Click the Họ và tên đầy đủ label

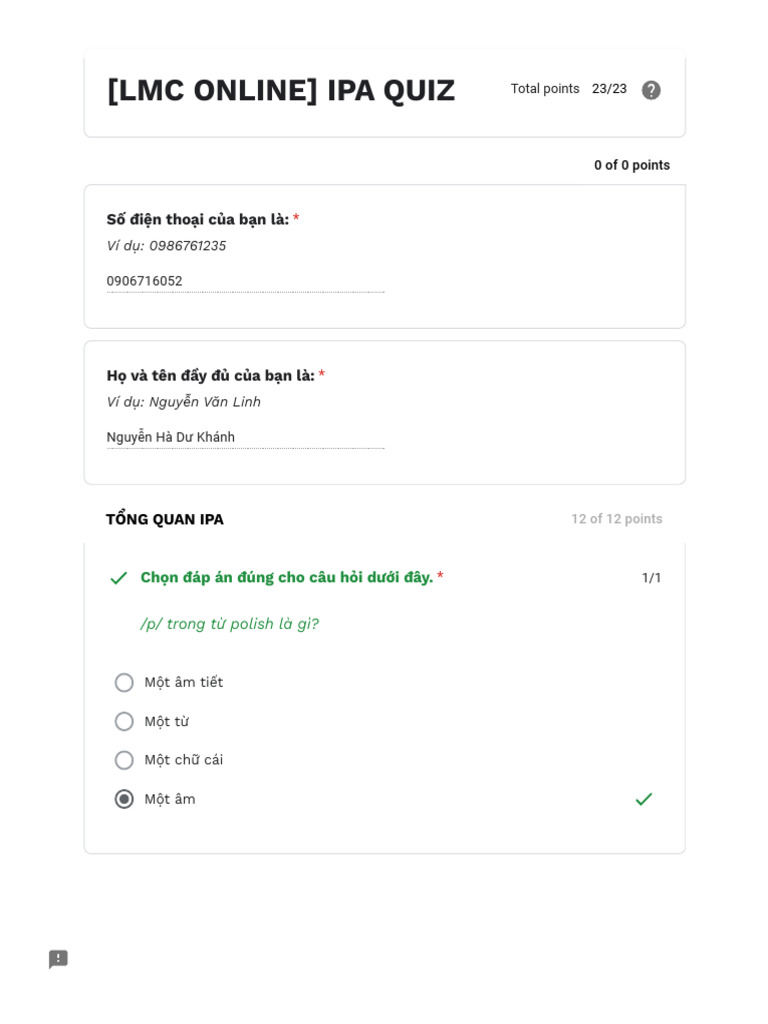[x=211, y=375]
